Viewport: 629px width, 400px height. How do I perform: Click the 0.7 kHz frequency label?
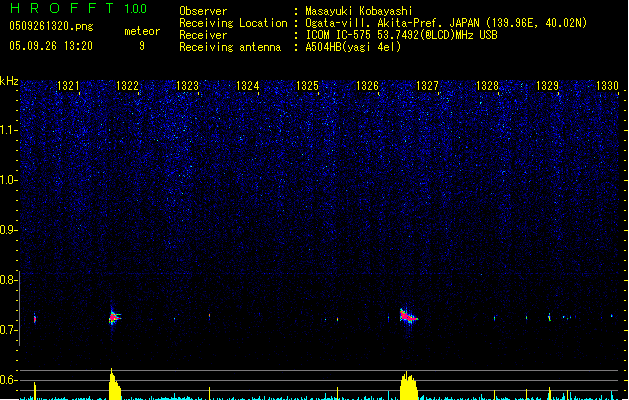(8, 330)
